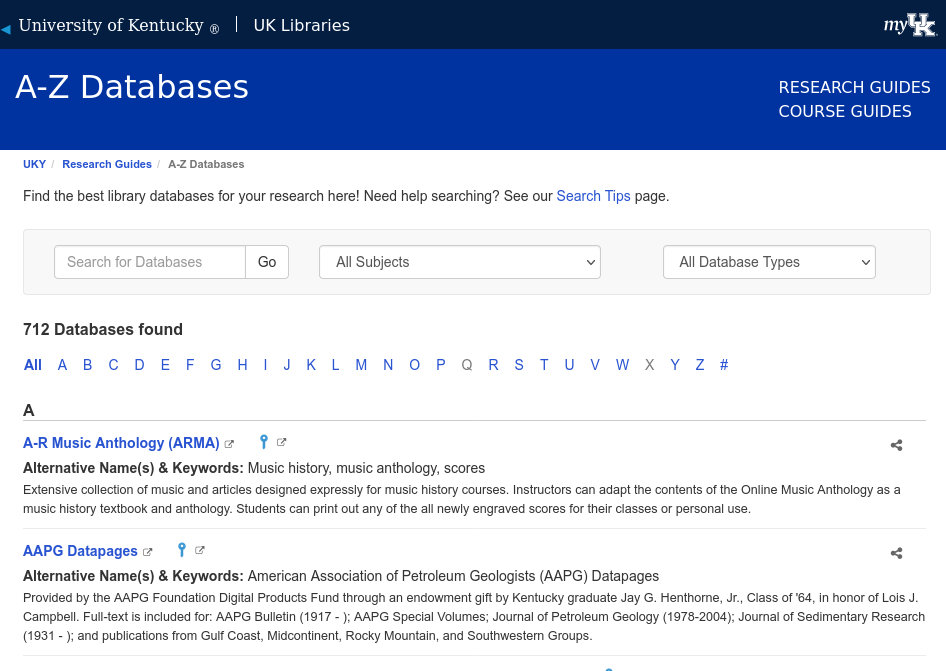The width and height of the screenshot is (946, 671).
Task: Open the Search Tips page link
Action: (593, 196)
